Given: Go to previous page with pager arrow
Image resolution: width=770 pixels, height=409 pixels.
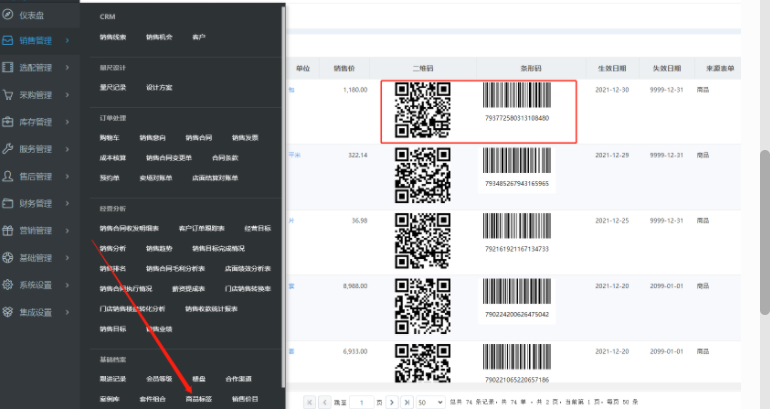Looking at the screenshot, I should tap(325, 402).
